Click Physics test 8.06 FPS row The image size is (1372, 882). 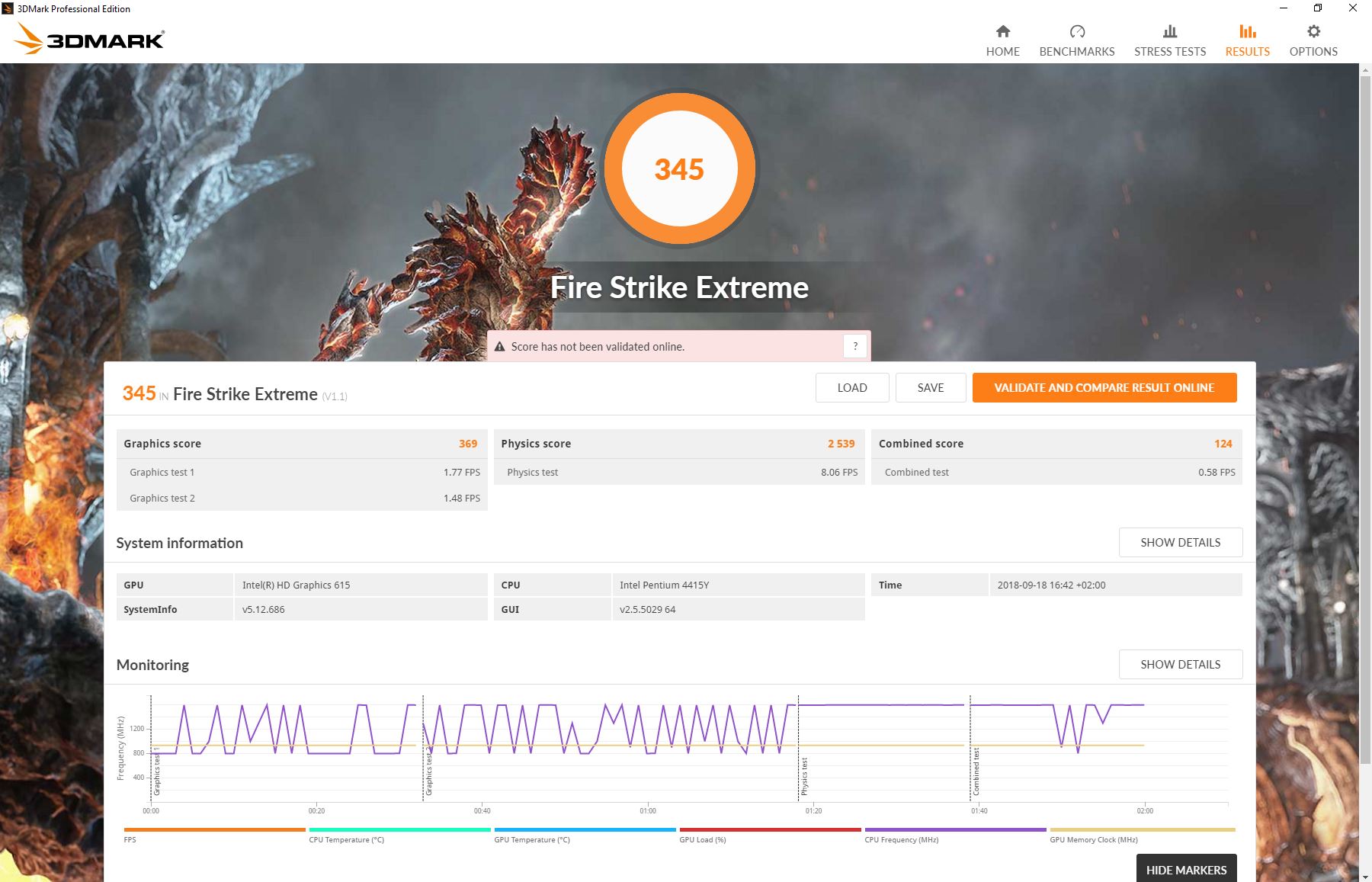pyautogui.click(x=679, y=472)
